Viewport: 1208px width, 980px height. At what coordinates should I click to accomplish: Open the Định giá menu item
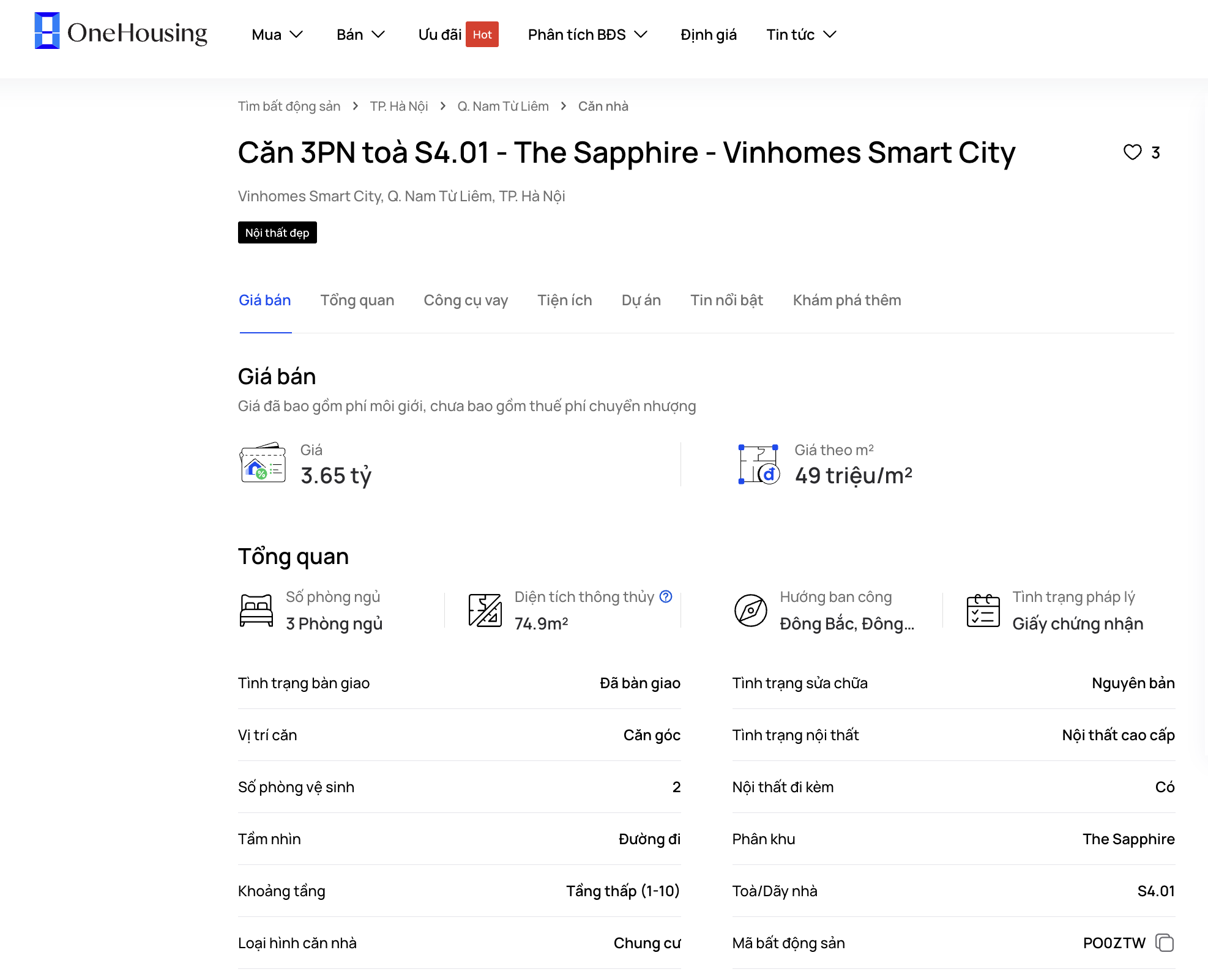708,34
